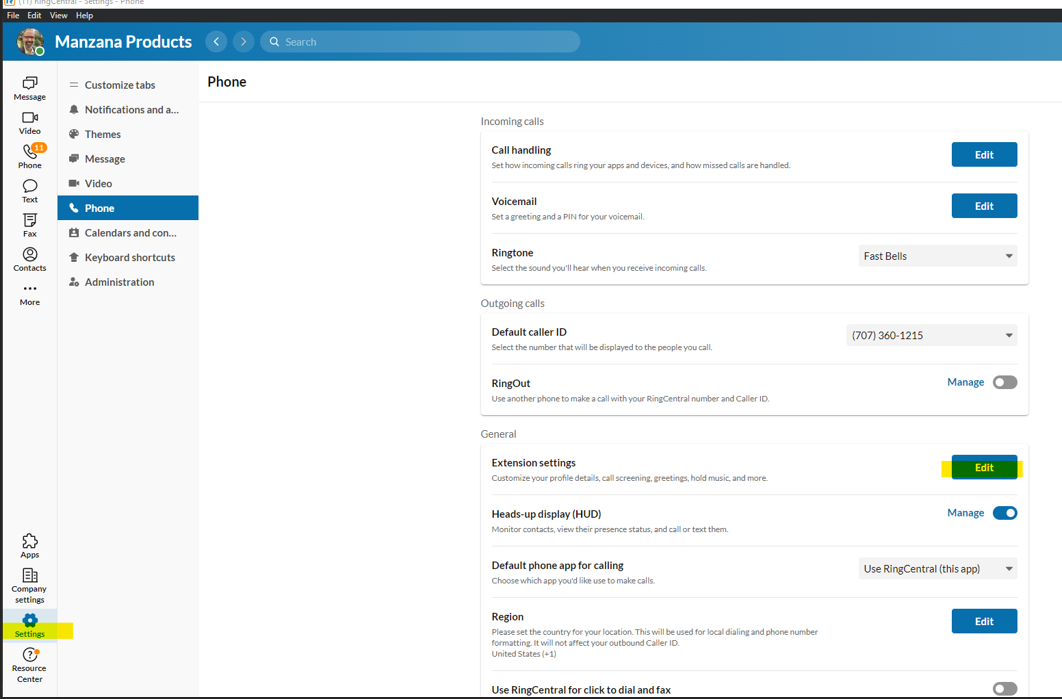The image size is (1062, 699).
Task: Open Video settings in settings list
Action: 127,184
